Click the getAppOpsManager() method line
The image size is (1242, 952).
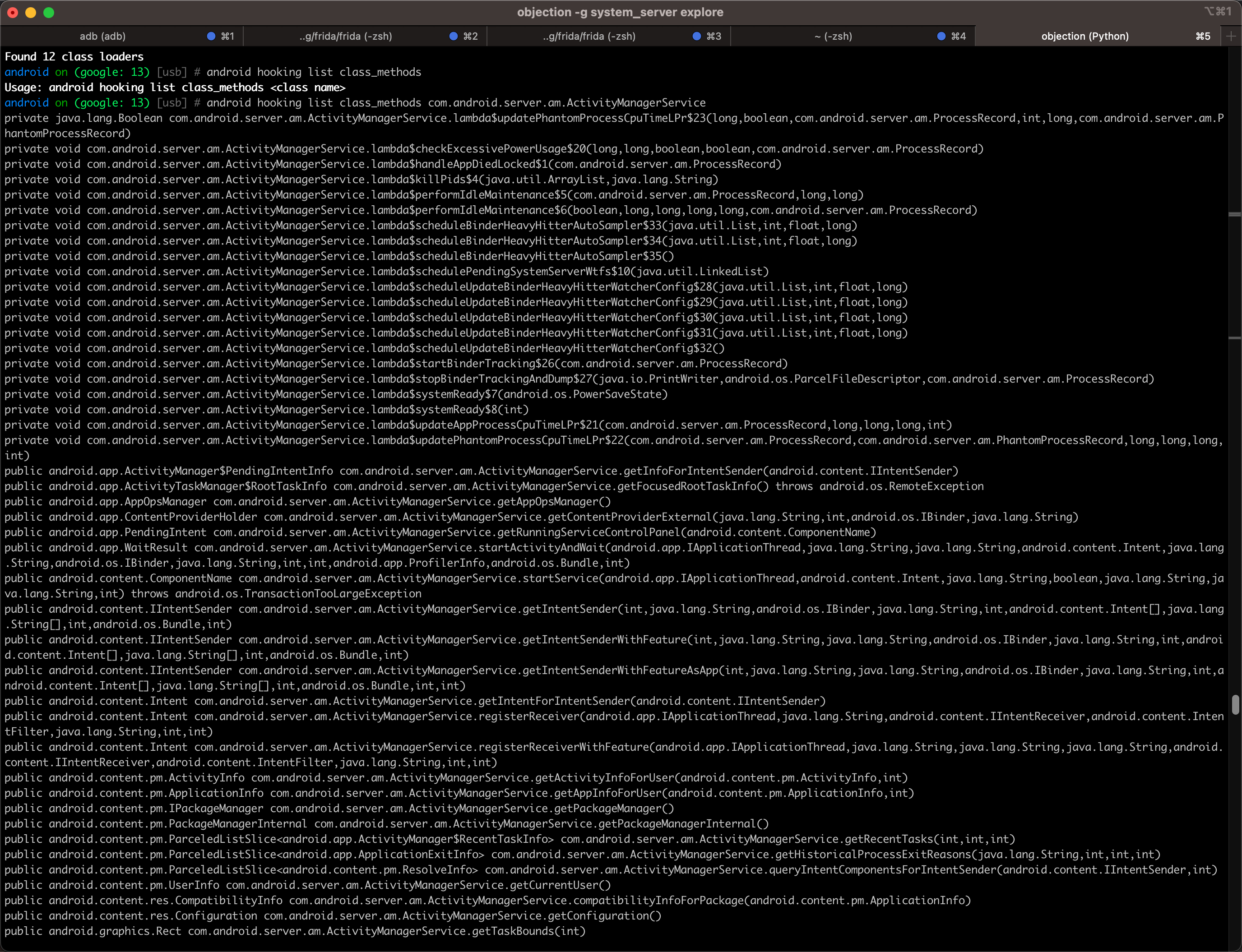click(x=308, y=502)
